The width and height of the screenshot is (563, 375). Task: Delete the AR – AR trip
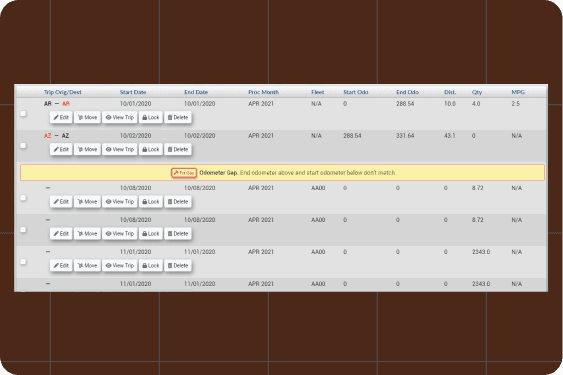coord(178,117)
